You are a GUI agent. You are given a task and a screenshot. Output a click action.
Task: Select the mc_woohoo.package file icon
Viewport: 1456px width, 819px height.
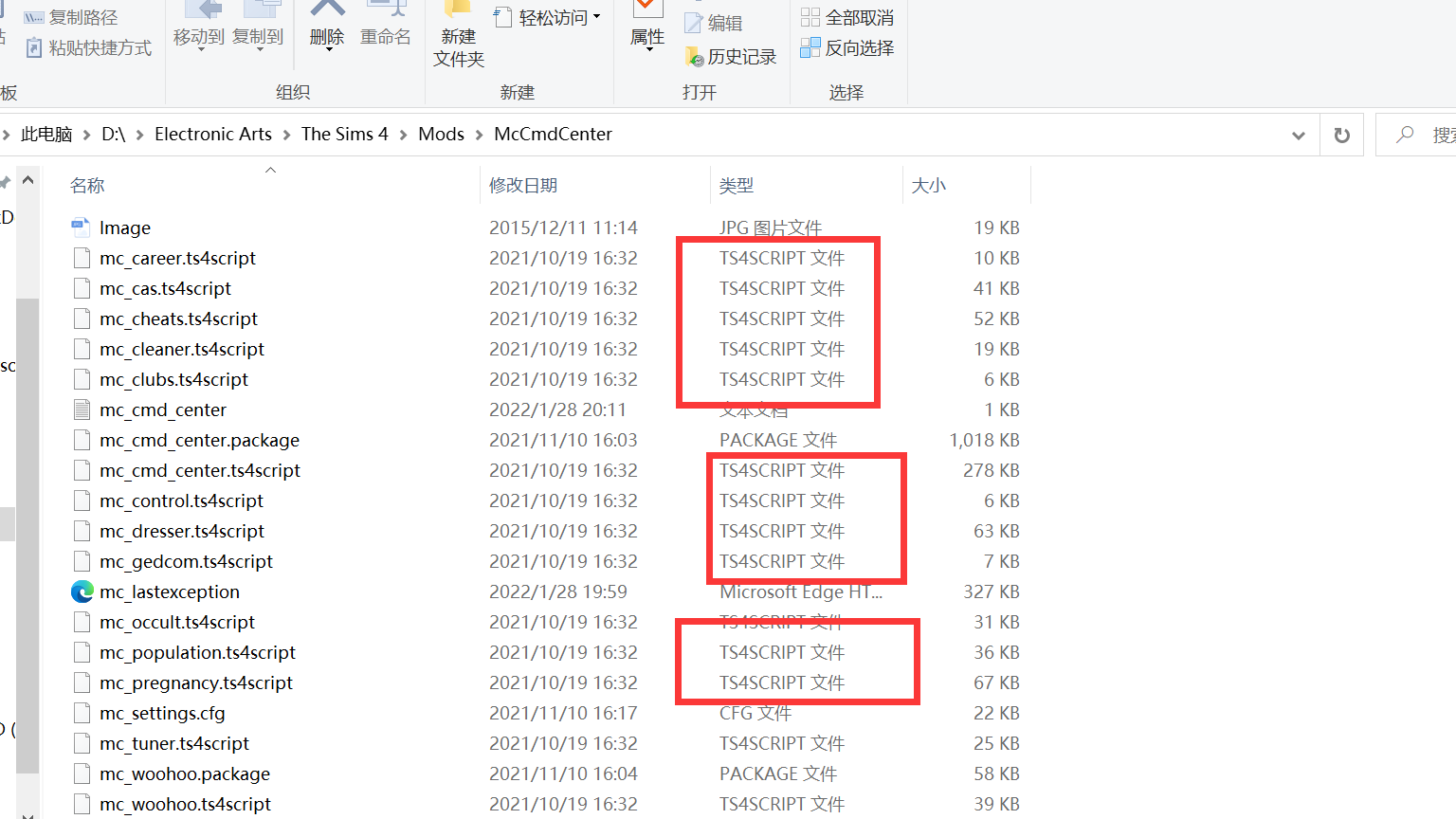pyautogui.click(x=82, y=773)
